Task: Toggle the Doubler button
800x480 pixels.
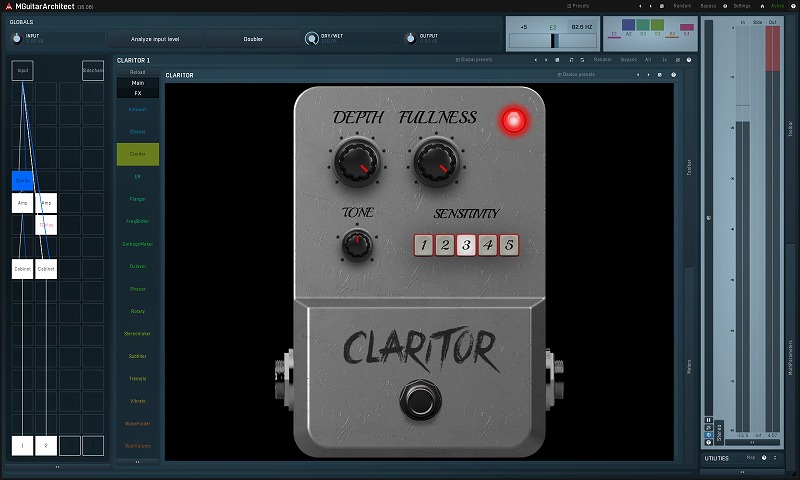Action: [253, 39]
